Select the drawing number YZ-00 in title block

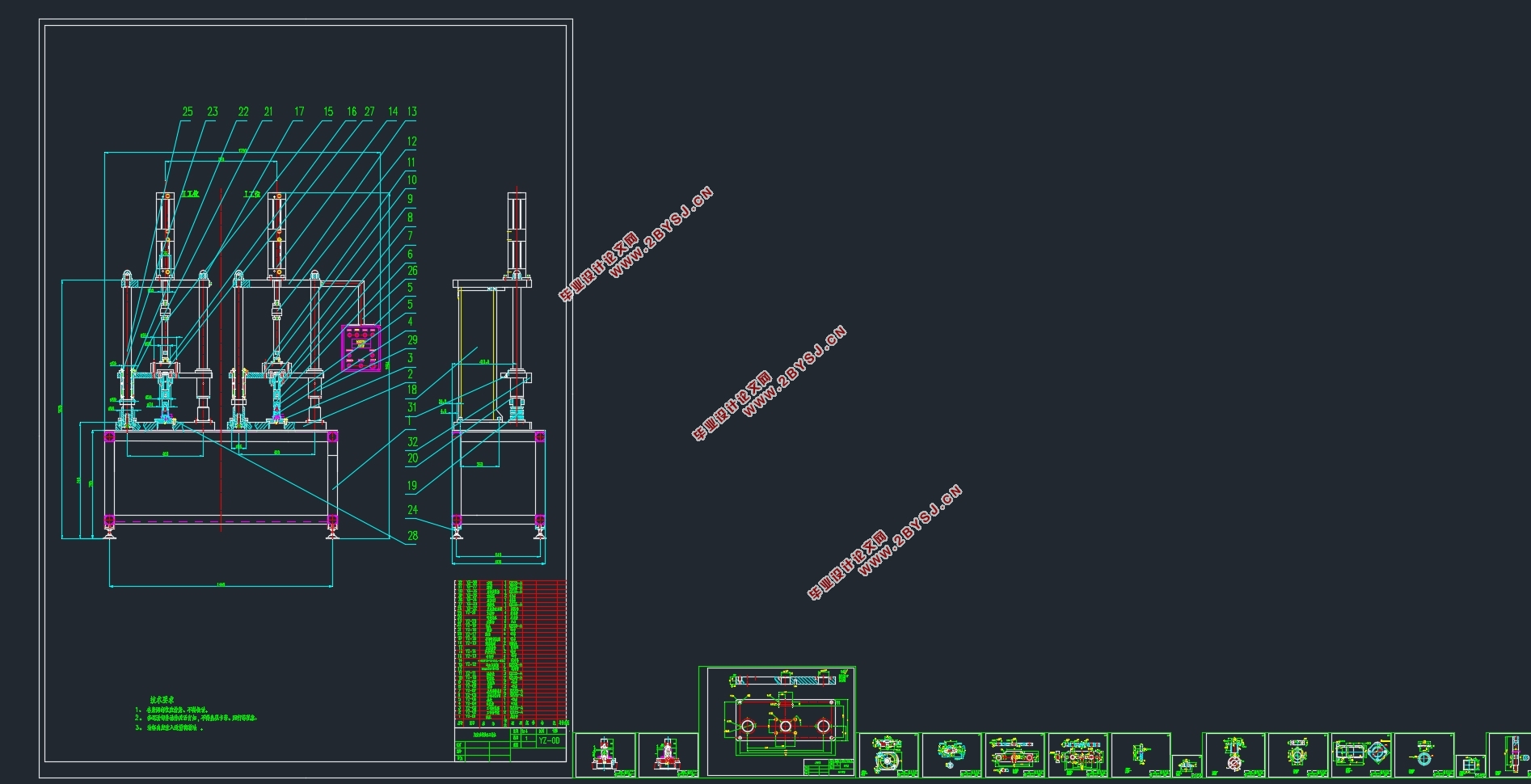coord(549,740)
